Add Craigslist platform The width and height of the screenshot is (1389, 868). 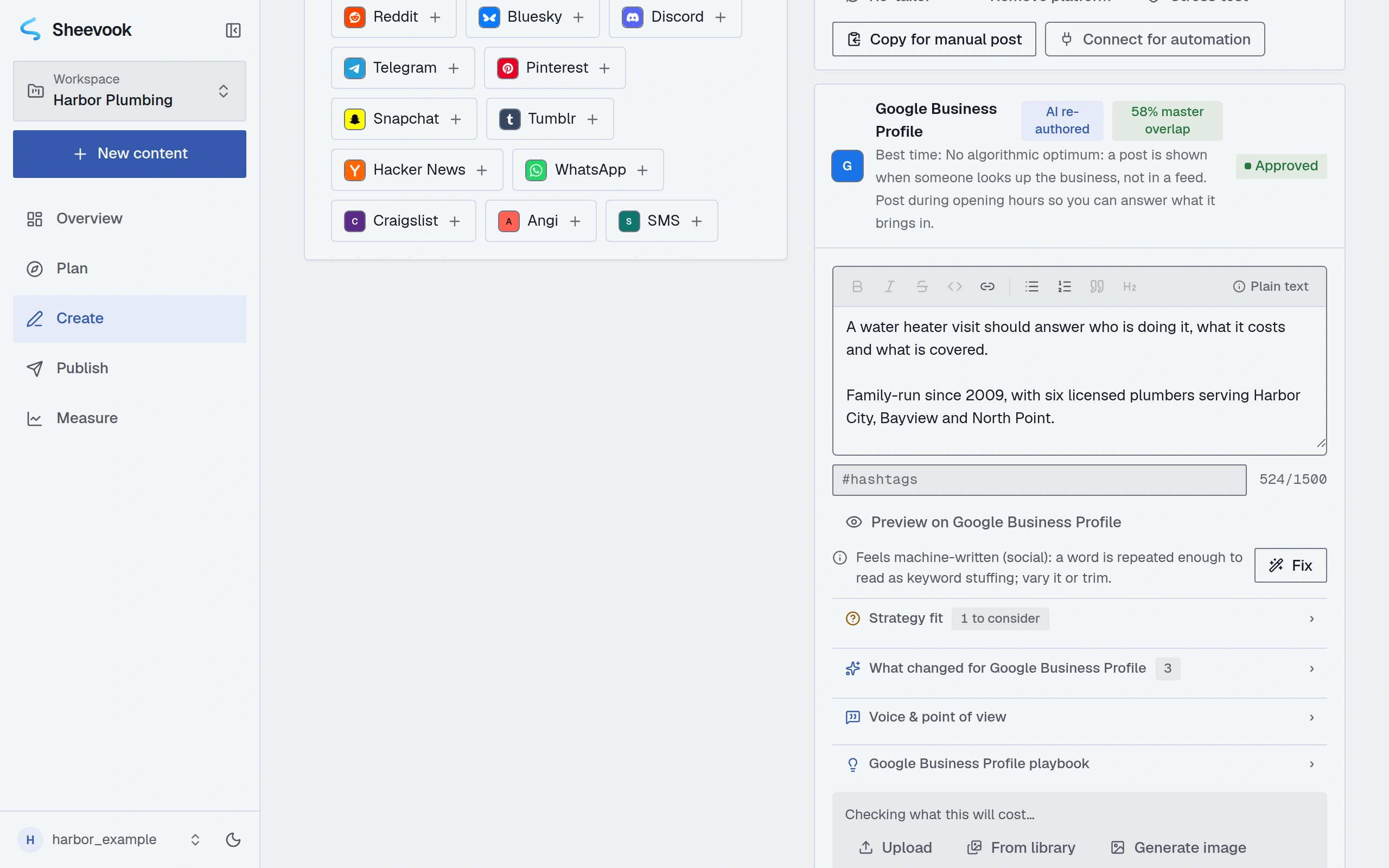404,221
